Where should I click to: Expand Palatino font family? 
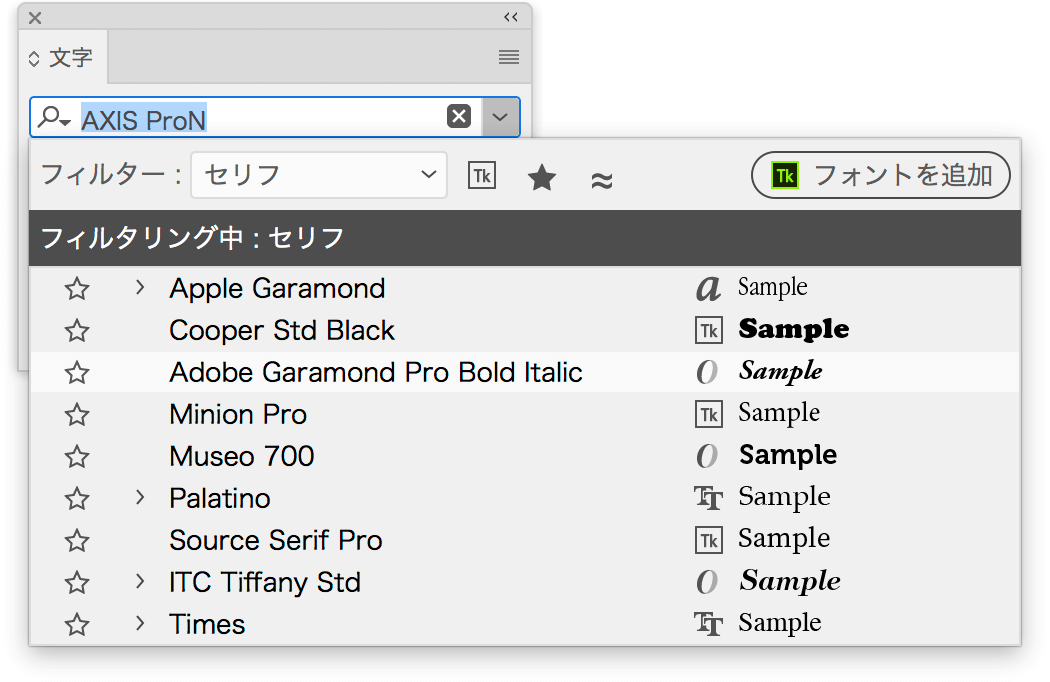pos(139,497)
